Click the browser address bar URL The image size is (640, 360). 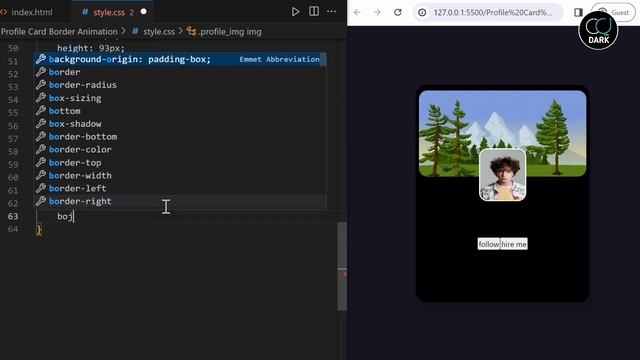click(492, 13)
